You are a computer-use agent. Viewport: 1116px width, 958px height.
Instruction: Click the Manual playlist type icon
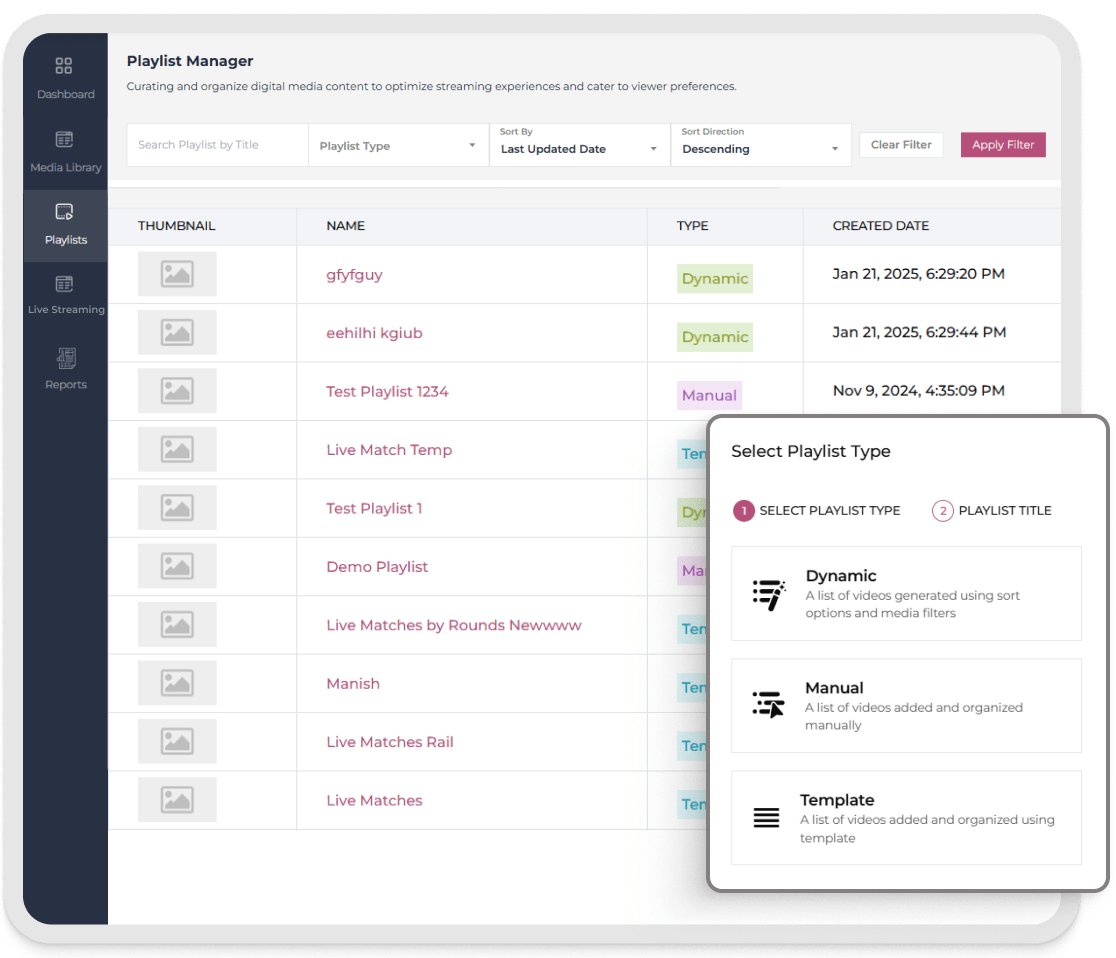[x=768, y=705]
